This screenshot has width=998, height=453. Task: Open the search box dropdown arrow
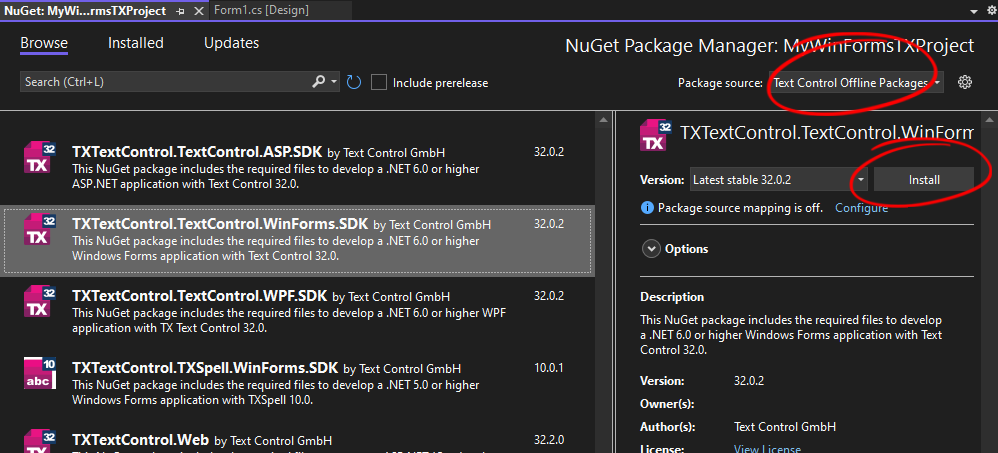(x=334, y=82)
